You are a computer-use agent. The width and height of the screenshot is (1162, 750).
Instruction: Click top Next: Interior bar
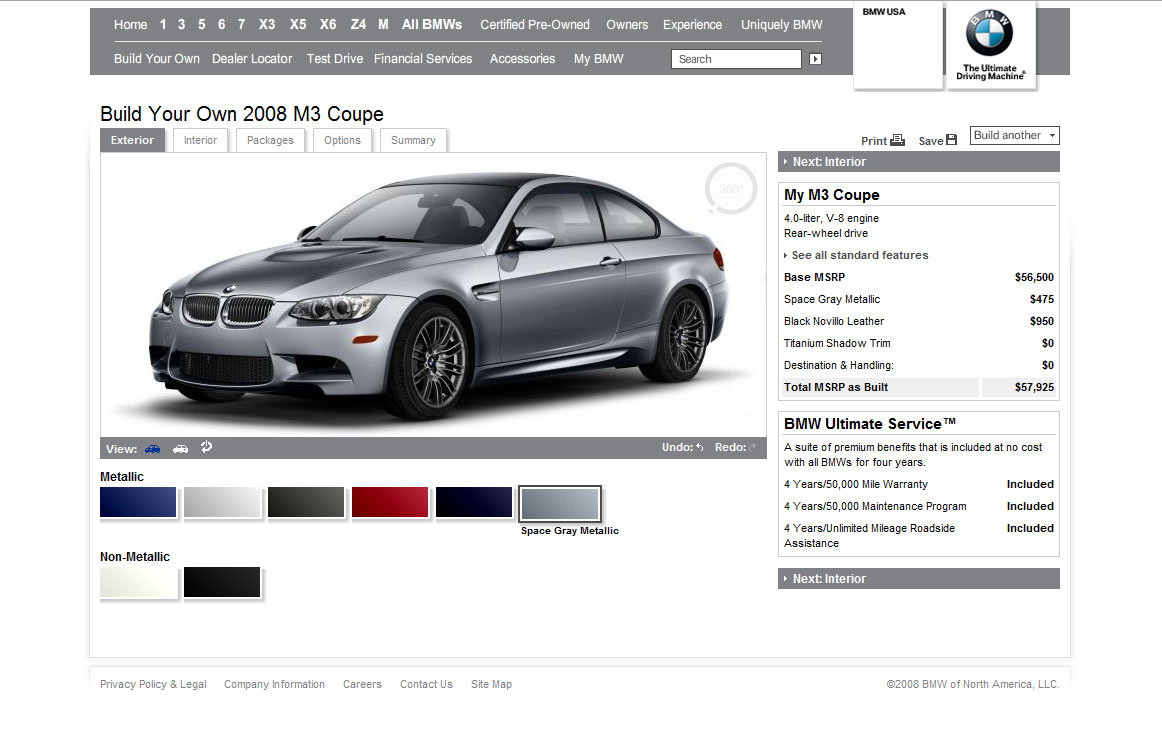coord(919,162)
